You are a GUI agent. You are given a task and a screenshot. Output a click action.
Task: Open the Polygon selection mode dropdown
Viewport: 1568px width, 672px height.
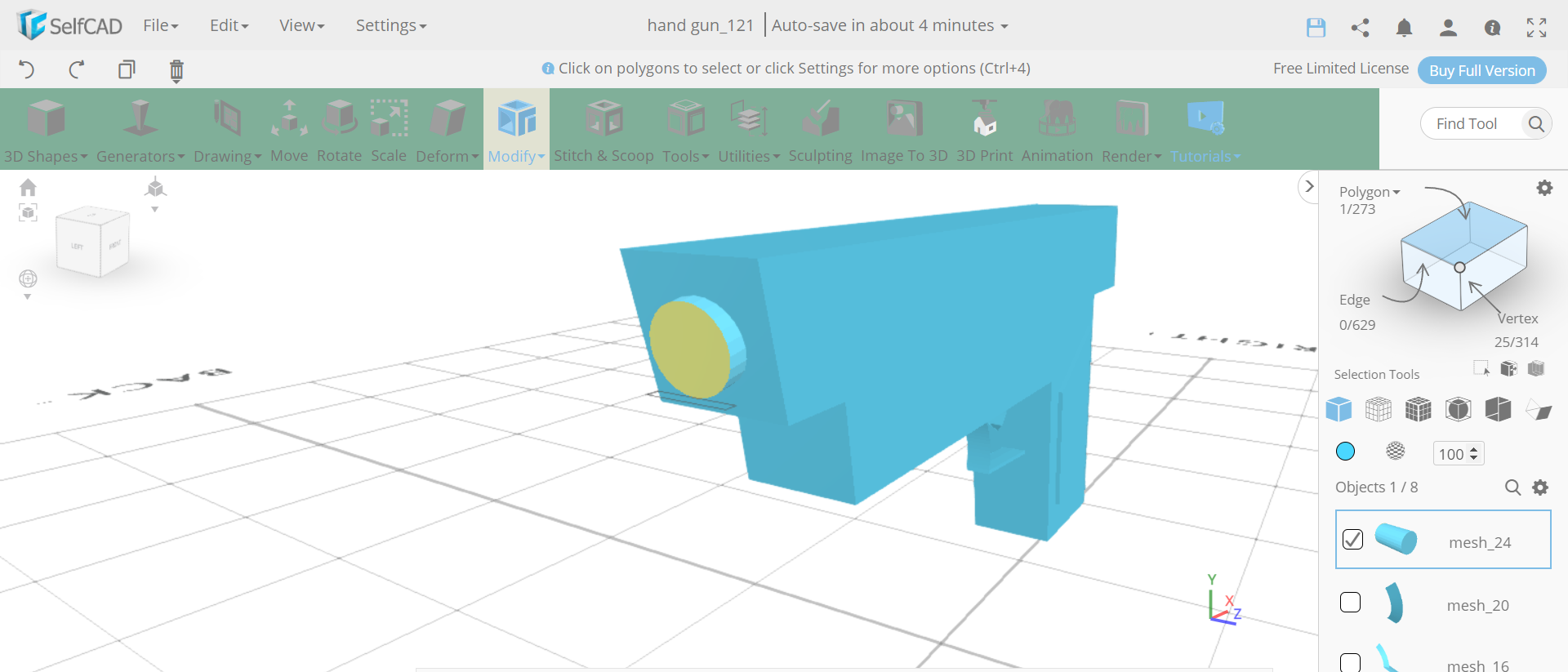(x=1369, y=192)
